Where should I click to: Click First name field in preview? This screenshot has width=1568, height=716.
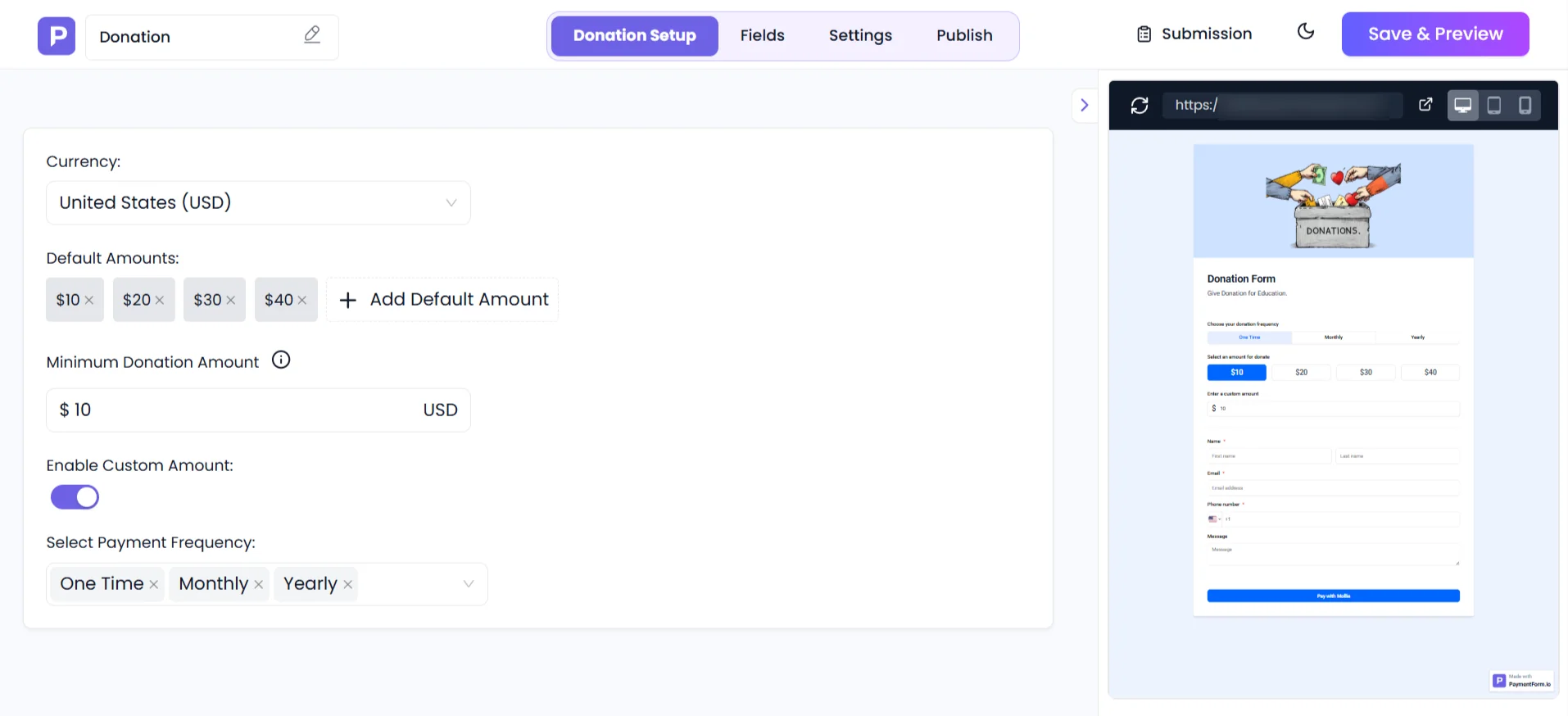click(1269, 456)
